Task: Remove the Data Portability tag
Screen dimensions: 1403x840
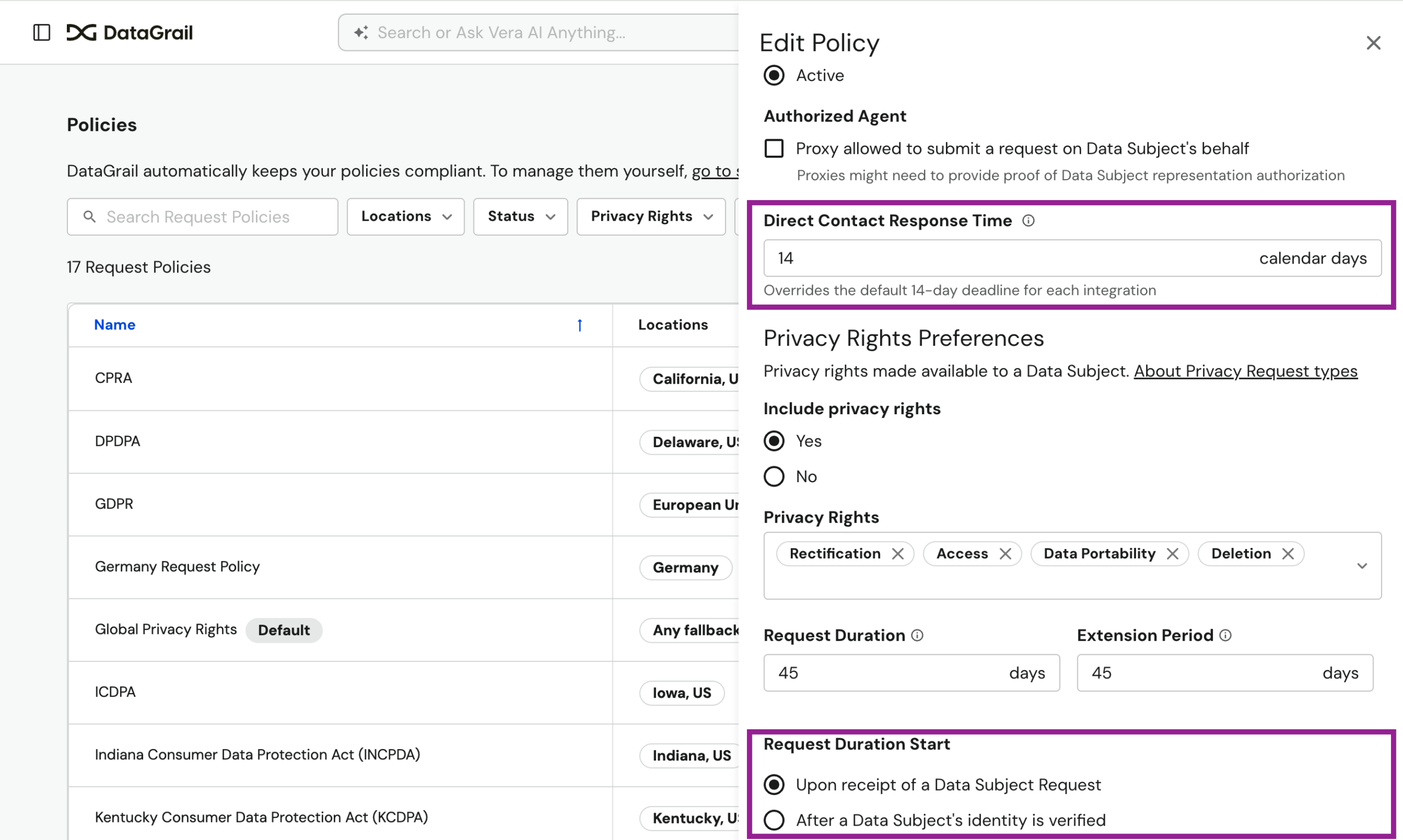Action: click(x=1172, y=553)
